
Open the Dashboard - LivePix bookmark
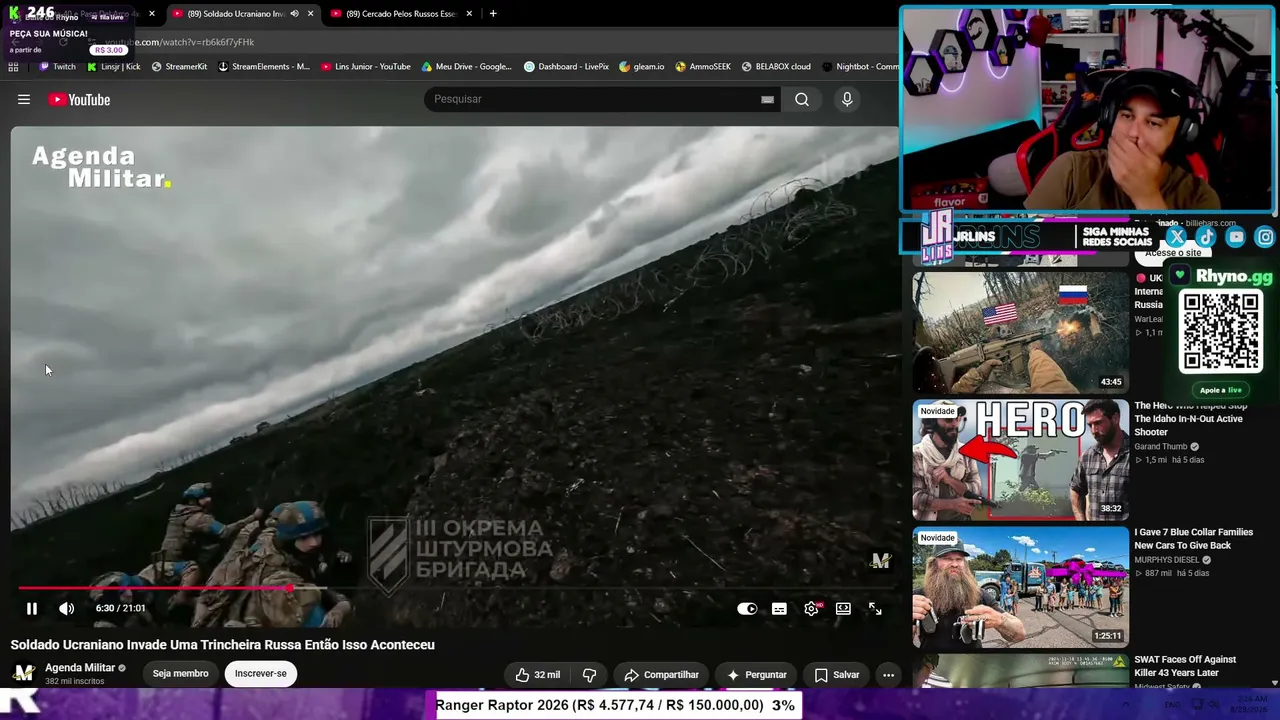566,67
